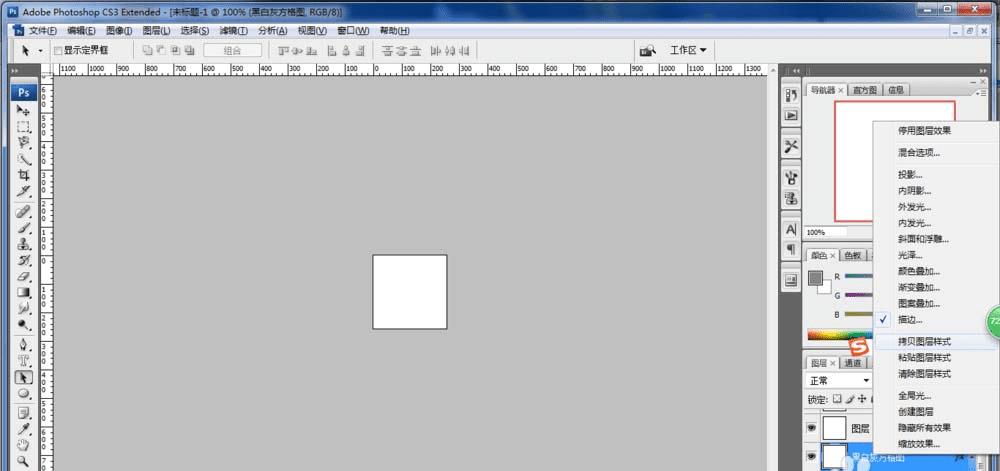The width and height of the screenshot is (1000, 471).
Task: Select the Brush tool
Action: 24,228
